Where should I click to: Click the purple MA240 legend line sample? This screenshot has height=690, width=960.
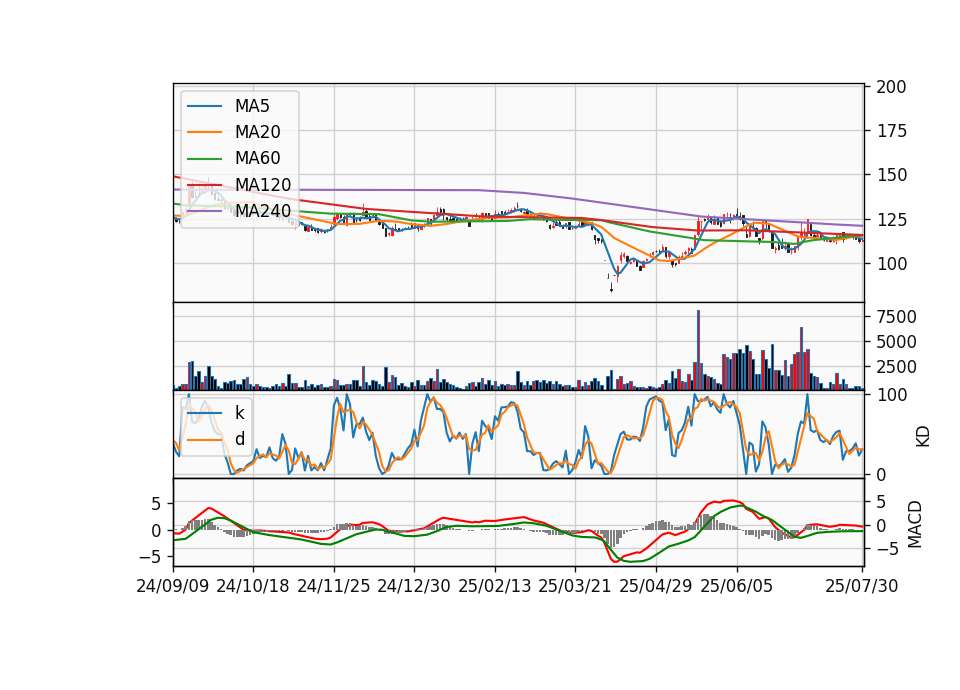[204, 211]
